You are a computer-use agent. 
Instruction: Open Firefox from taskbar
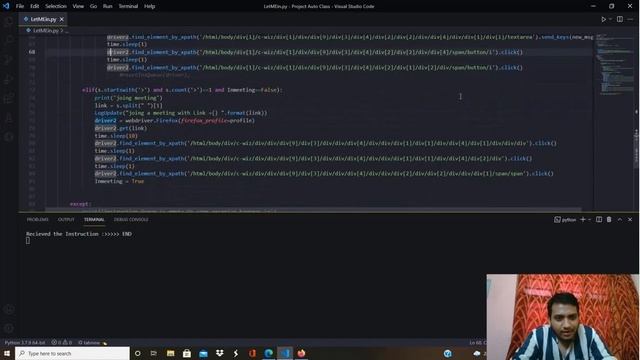point(301,353)
